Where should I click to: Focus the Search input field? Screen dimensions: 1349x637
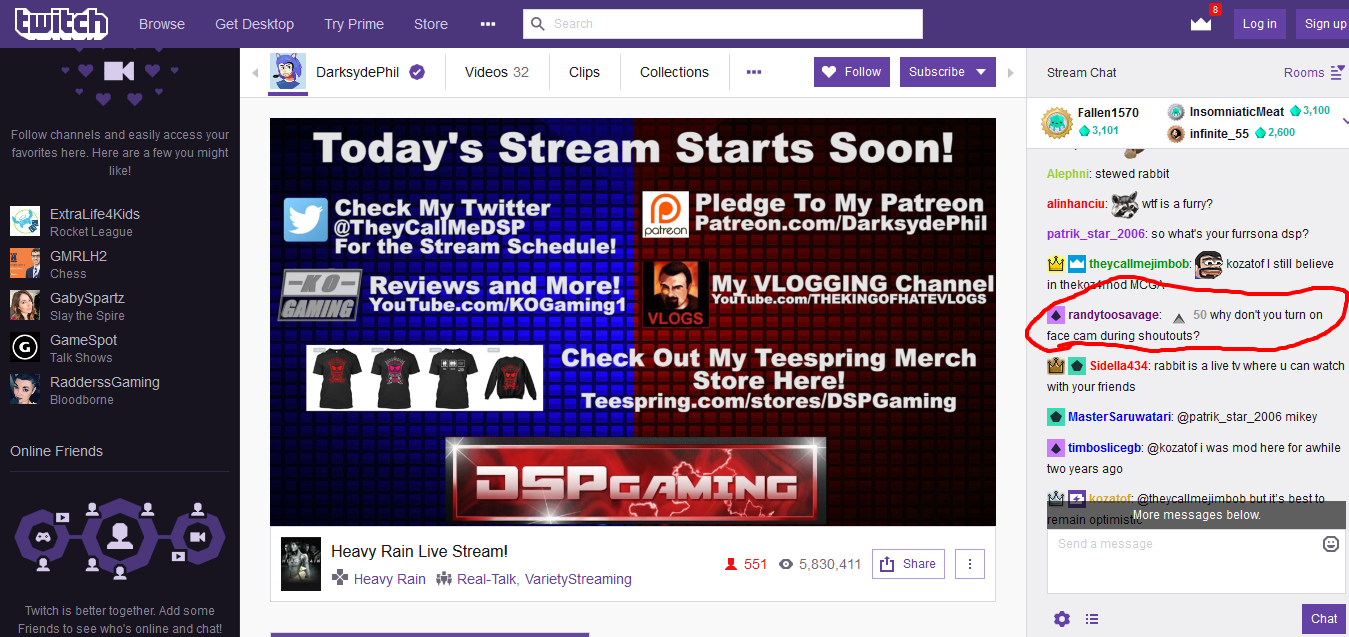point(722,24)
